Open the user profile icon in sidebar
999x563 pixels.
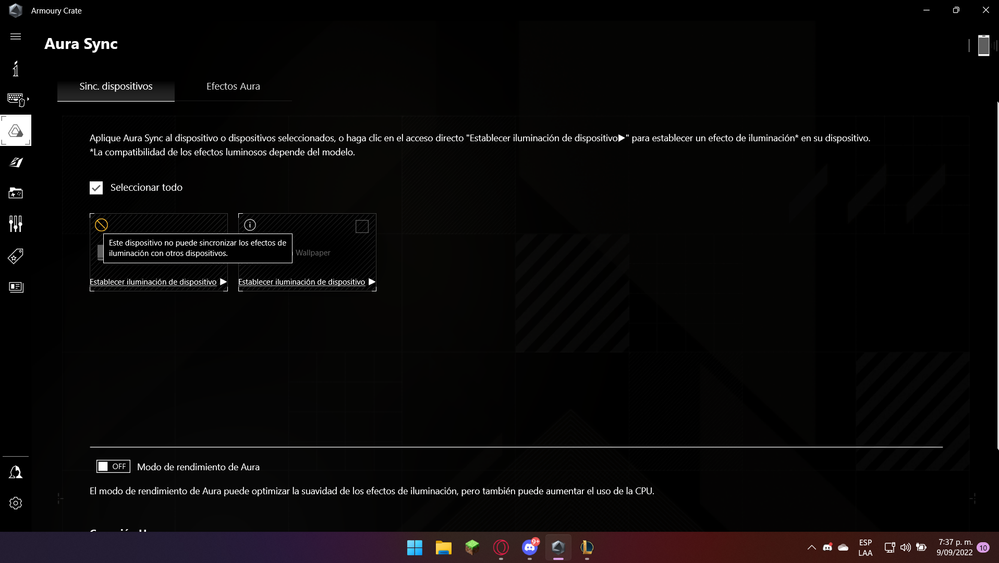click(x=15, y=472)
